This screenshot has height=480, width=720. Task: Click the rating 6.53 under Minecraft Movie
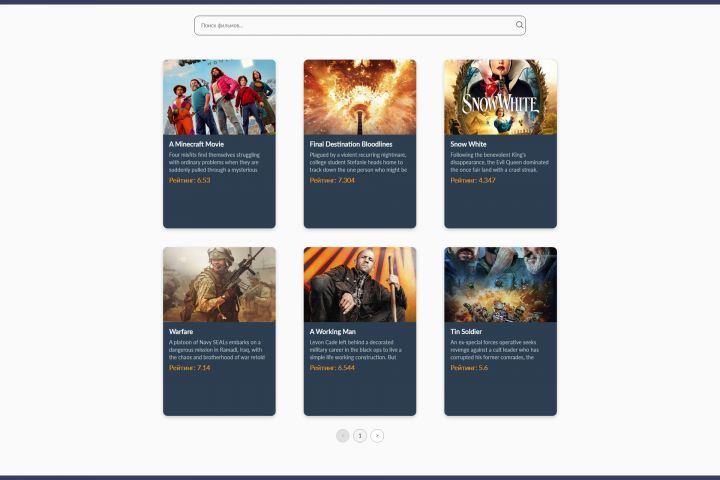click(189, 180)
